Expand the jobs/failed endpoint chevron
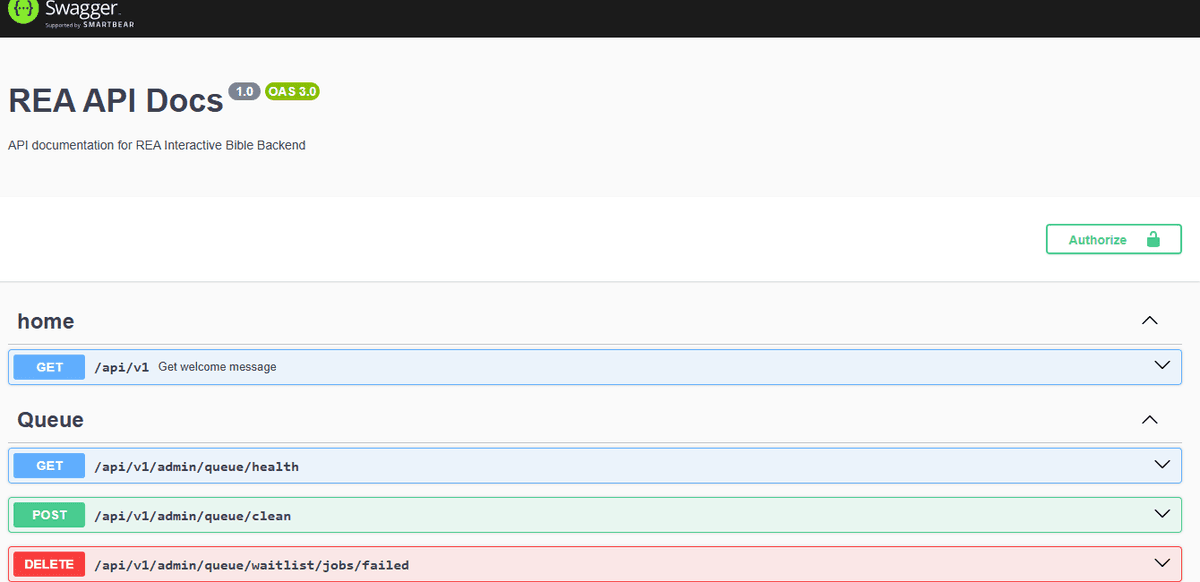This screenshot has width=1200, height=582. (1161, 564)
